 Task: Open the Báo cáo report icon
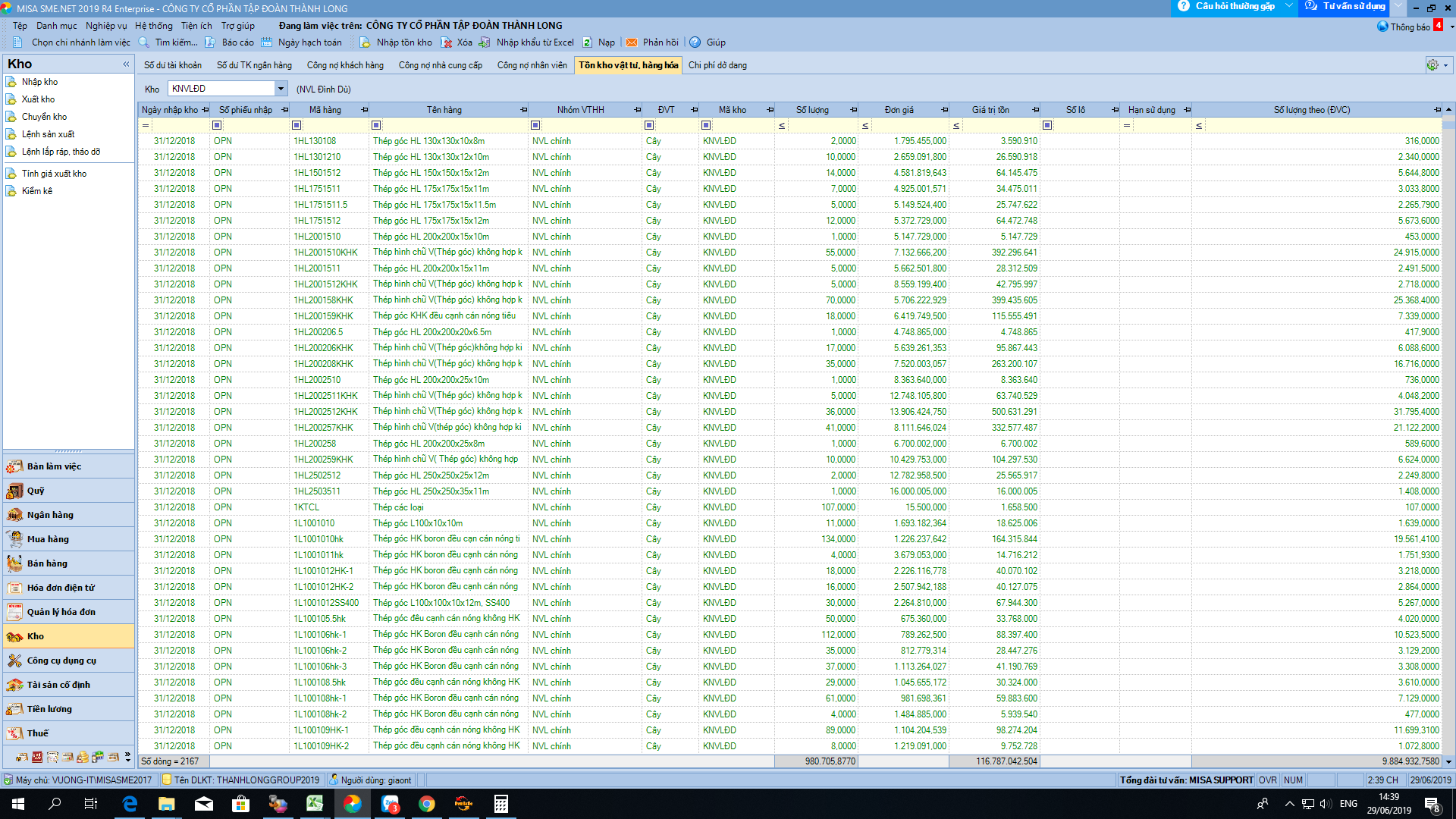click(x=210, y=42)
